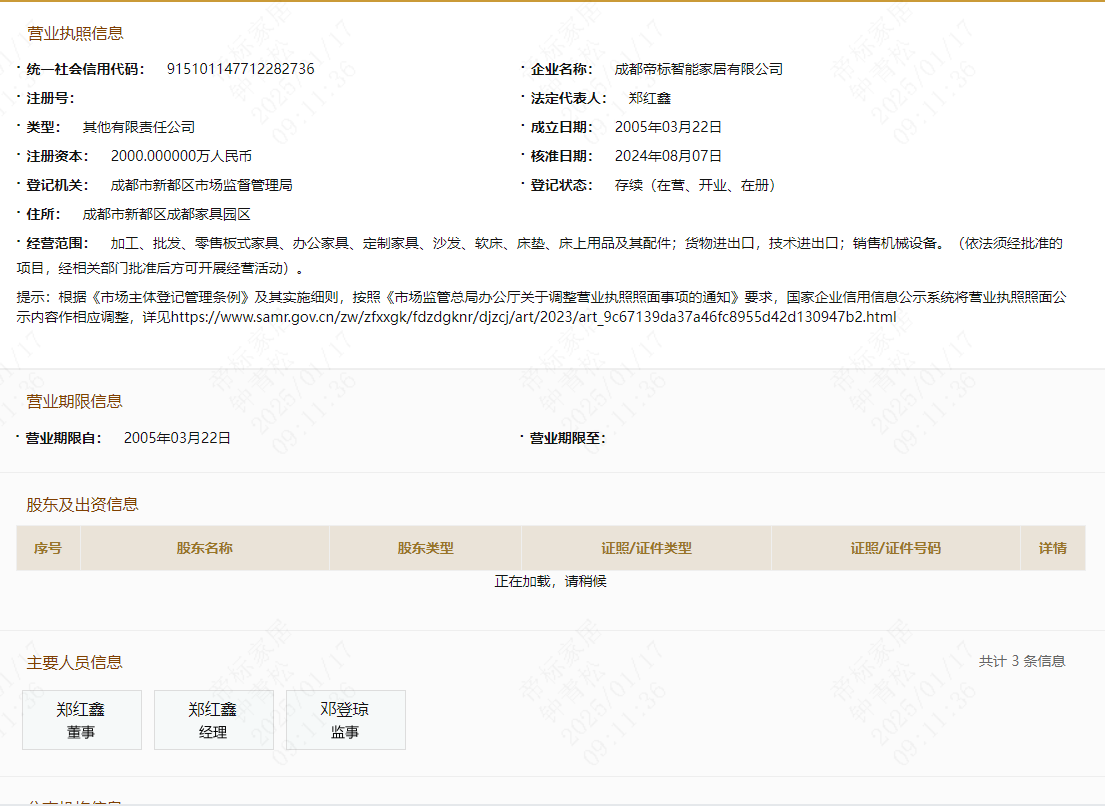
Task: Click registration status 存续（在营、开业、在册）
Action: 695,185
